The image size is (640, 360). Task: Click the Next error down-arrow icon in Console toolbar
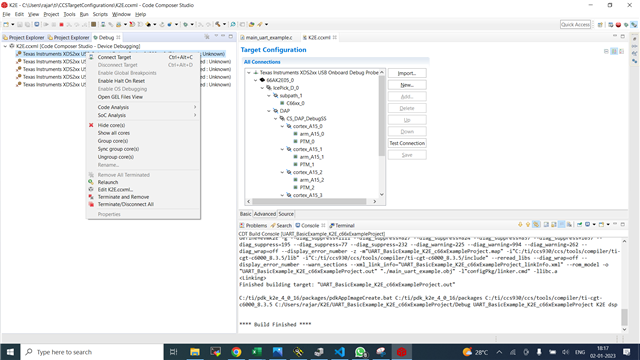(x=520, y=224)
